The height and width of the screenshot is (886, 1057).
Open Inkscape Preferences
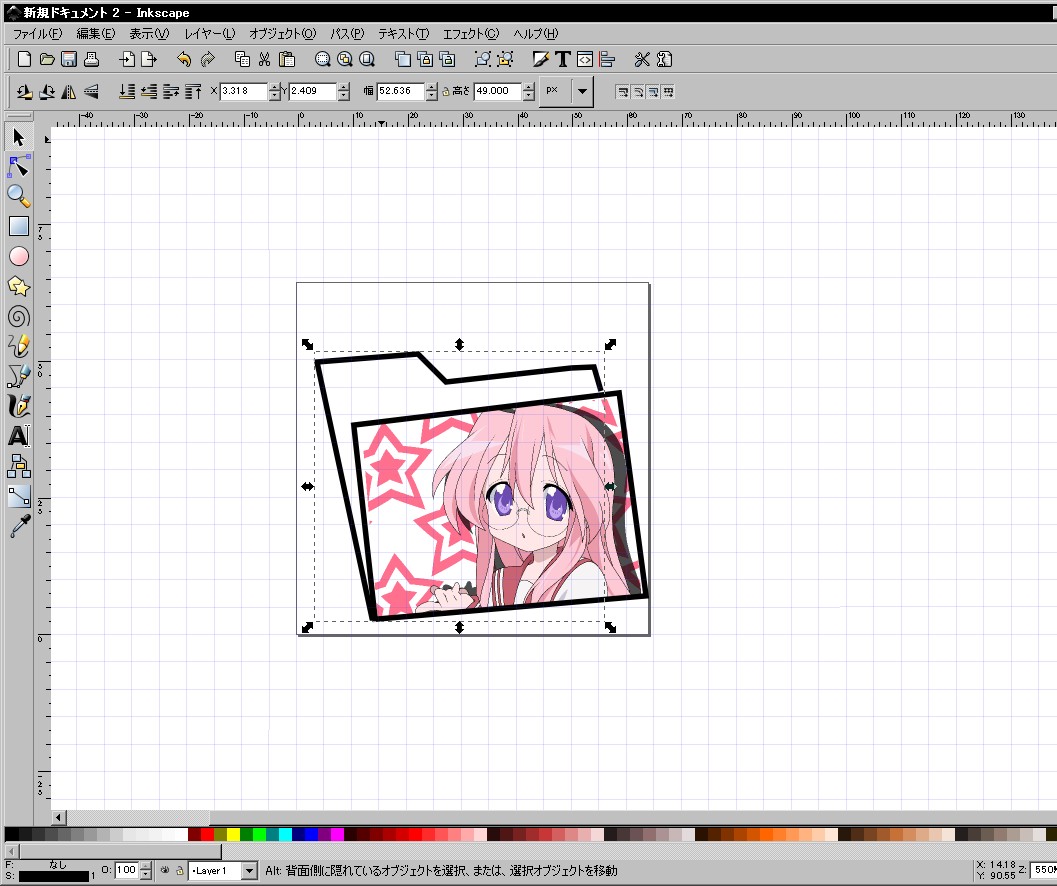(x=642, y=59)
